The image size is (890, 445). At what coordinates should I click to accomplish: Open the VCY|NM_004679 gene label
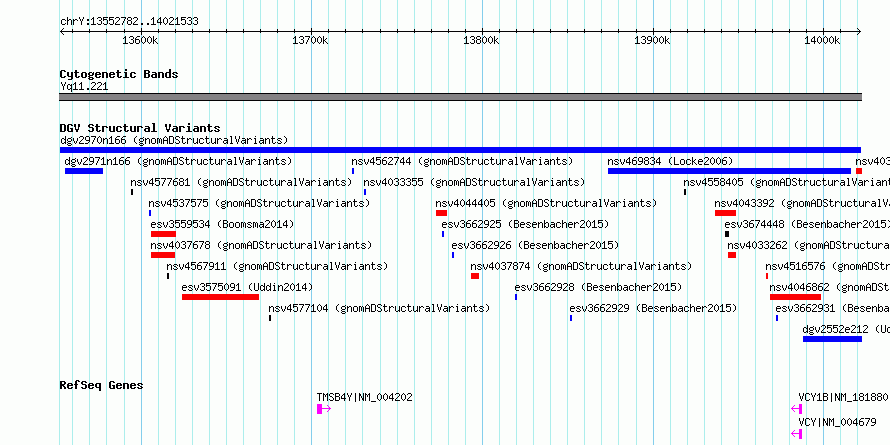pos(837,422)
